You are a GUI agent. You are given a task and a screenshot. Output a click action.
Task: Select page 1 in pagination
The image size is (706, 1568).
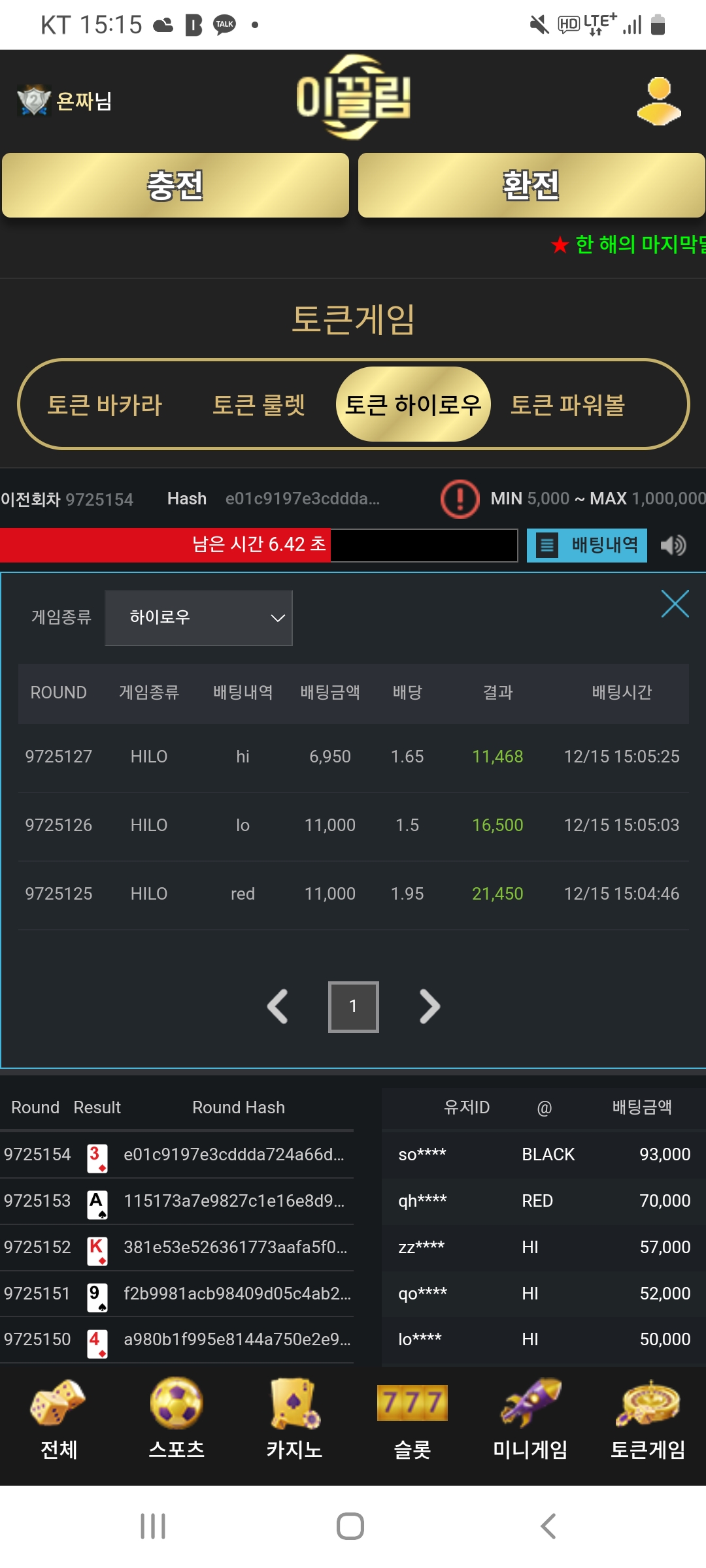pos(353,1007)
